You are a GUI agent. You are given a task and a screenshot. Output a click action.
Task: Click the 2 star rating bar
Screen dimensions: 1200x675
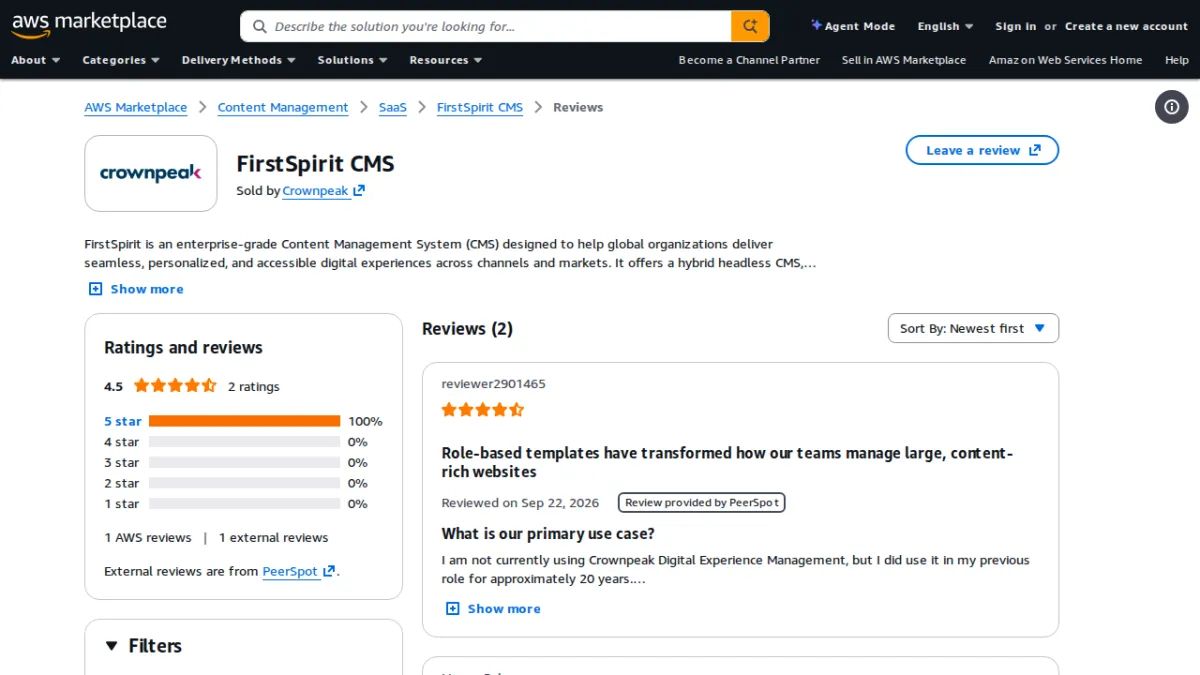(x=245, y=483)
